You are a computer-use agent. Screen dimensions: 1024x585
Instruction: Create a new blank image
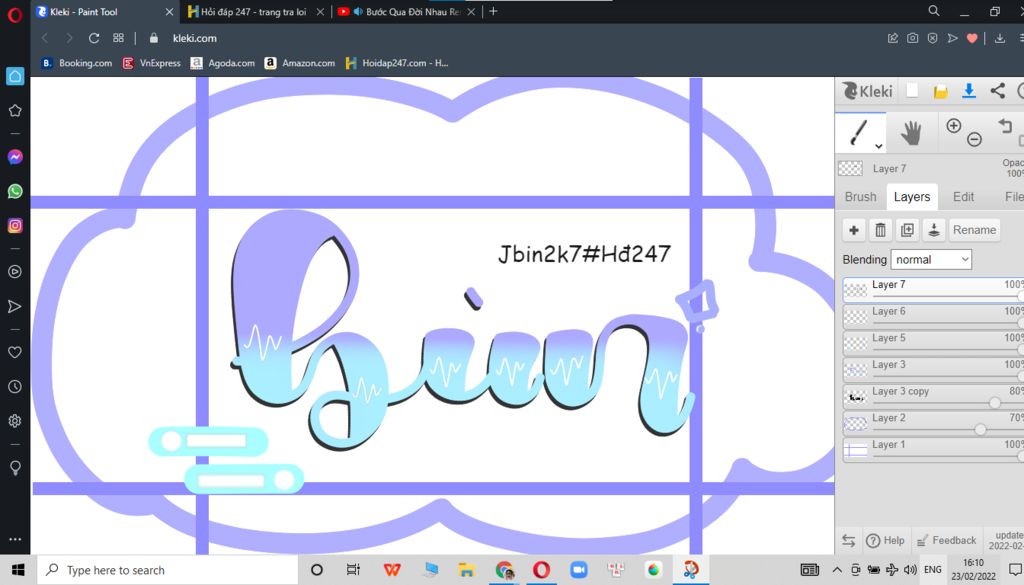[912, 91]
